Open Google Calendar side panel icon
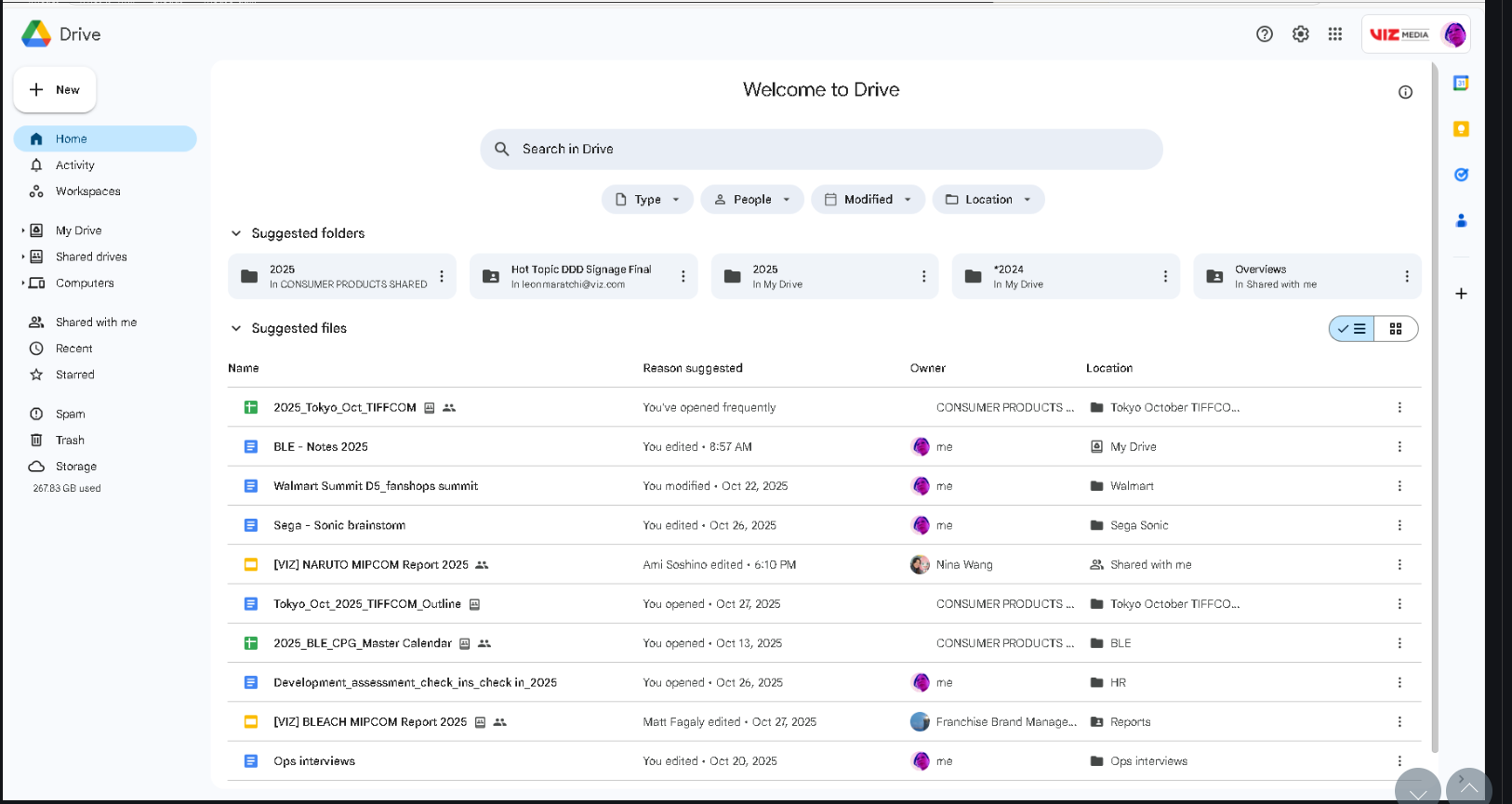The height and width of the screenshot is (804, 1512). tap(1461, 84)
